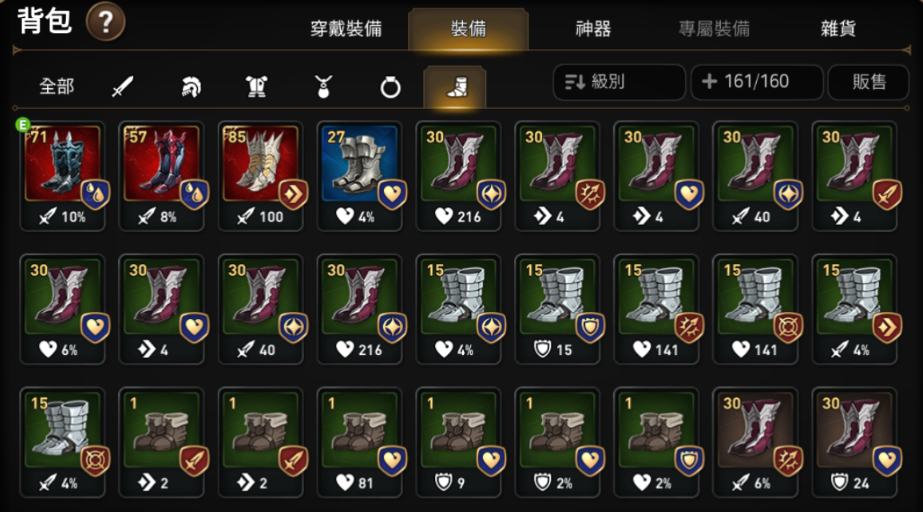Viewport: 923px width, 512px height.
Task: Select the level 57 red boots item
Action: point(161,177)
